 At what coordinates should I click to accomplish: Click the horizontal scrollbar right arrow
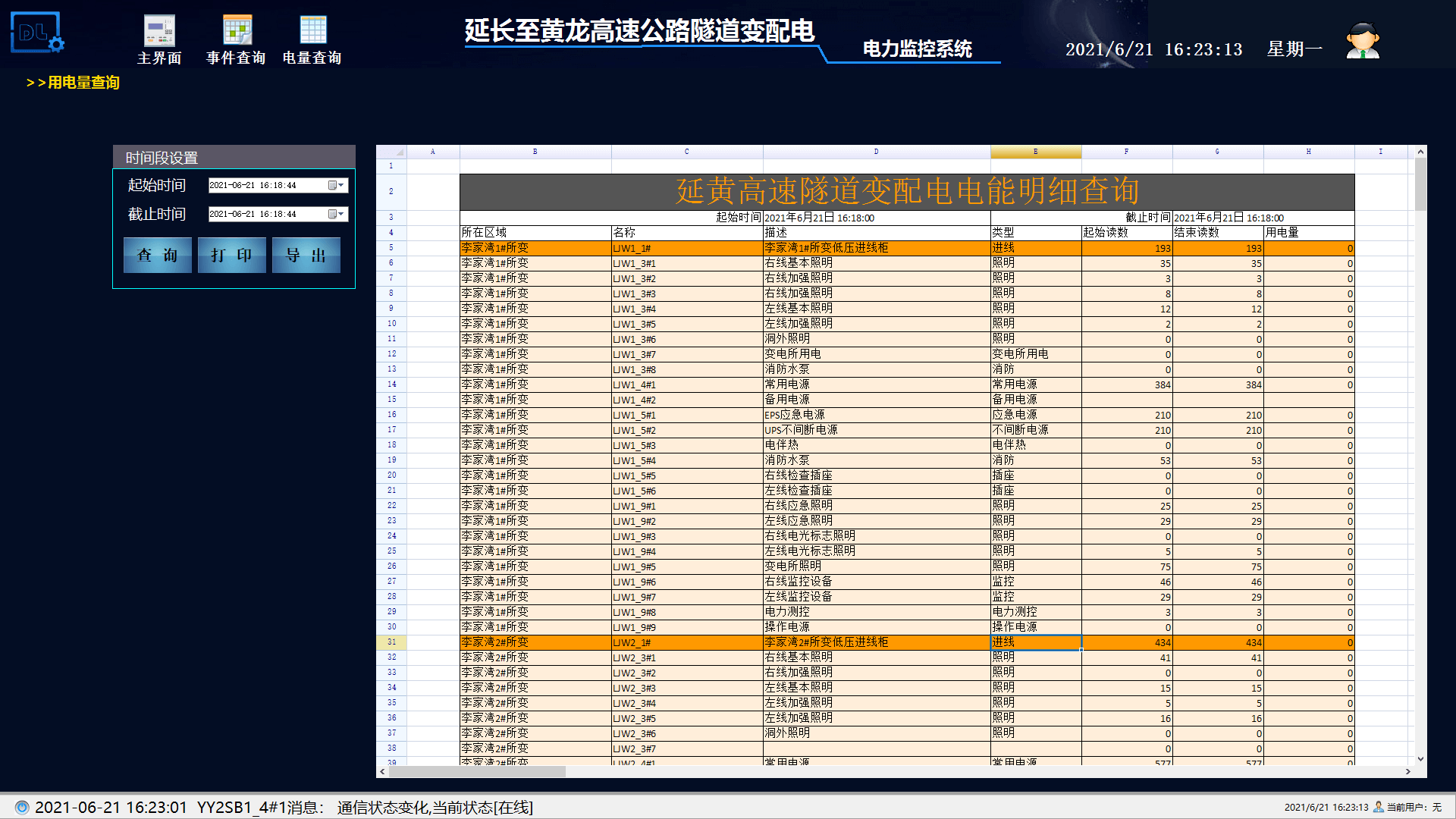[1407, 771]
